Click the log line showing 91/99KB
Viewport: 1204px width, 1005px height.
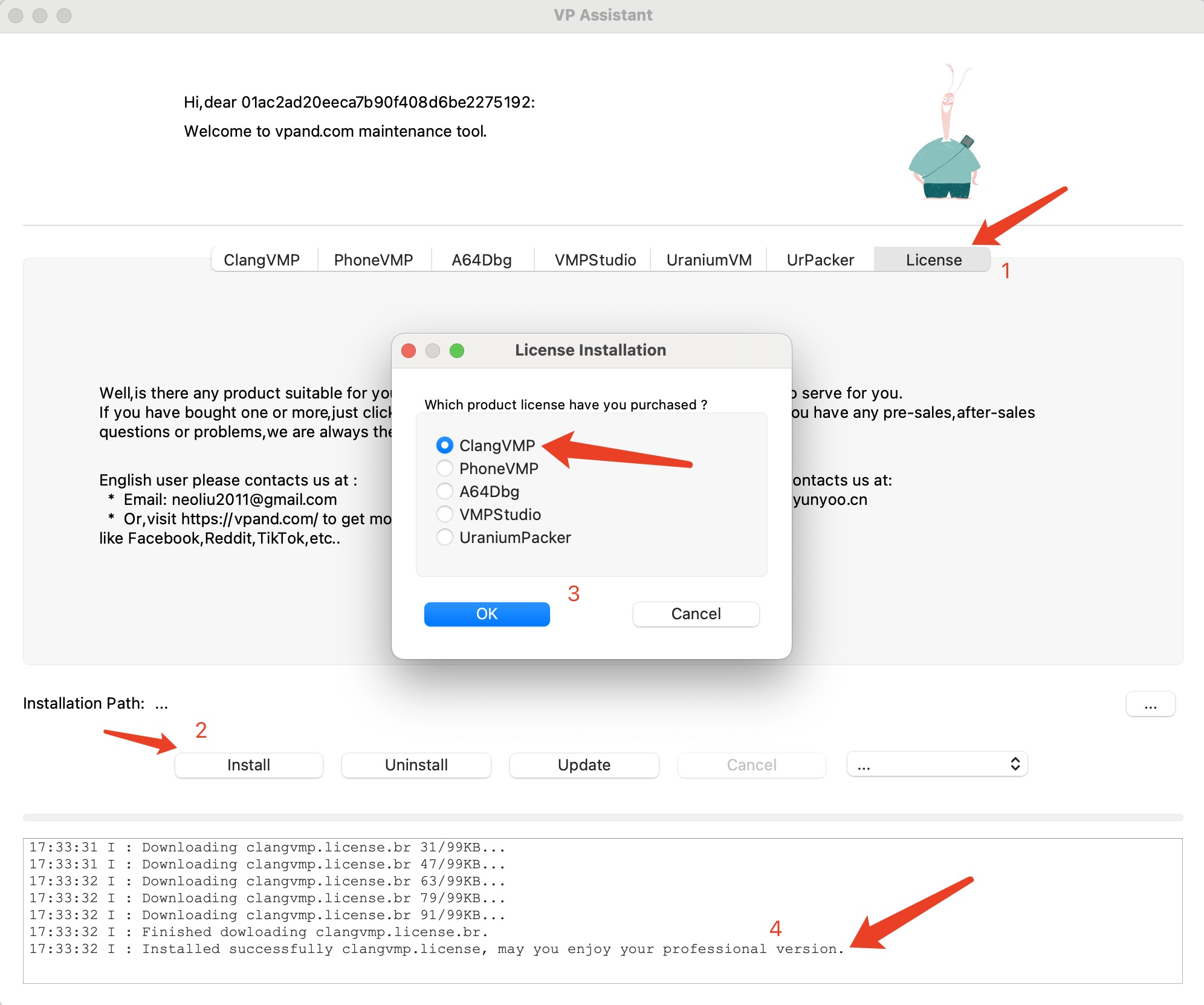click(267, 915)
